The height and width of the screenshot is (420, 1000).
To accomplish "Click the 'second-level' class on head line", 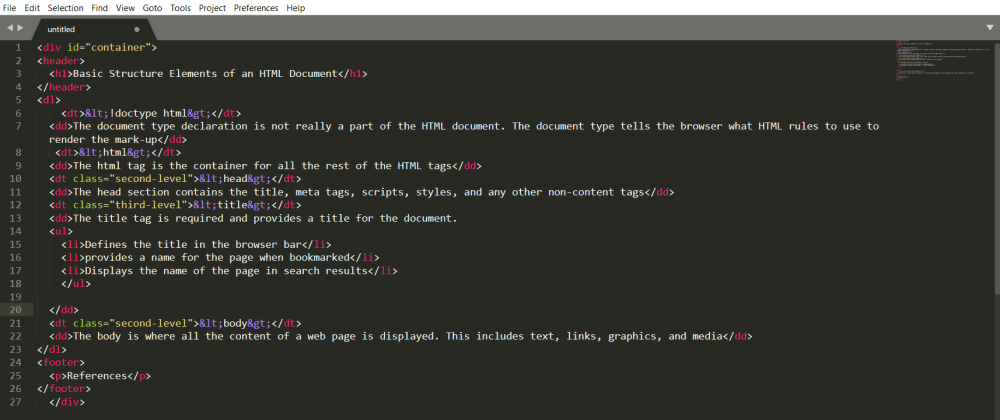I will pos(151,178).
